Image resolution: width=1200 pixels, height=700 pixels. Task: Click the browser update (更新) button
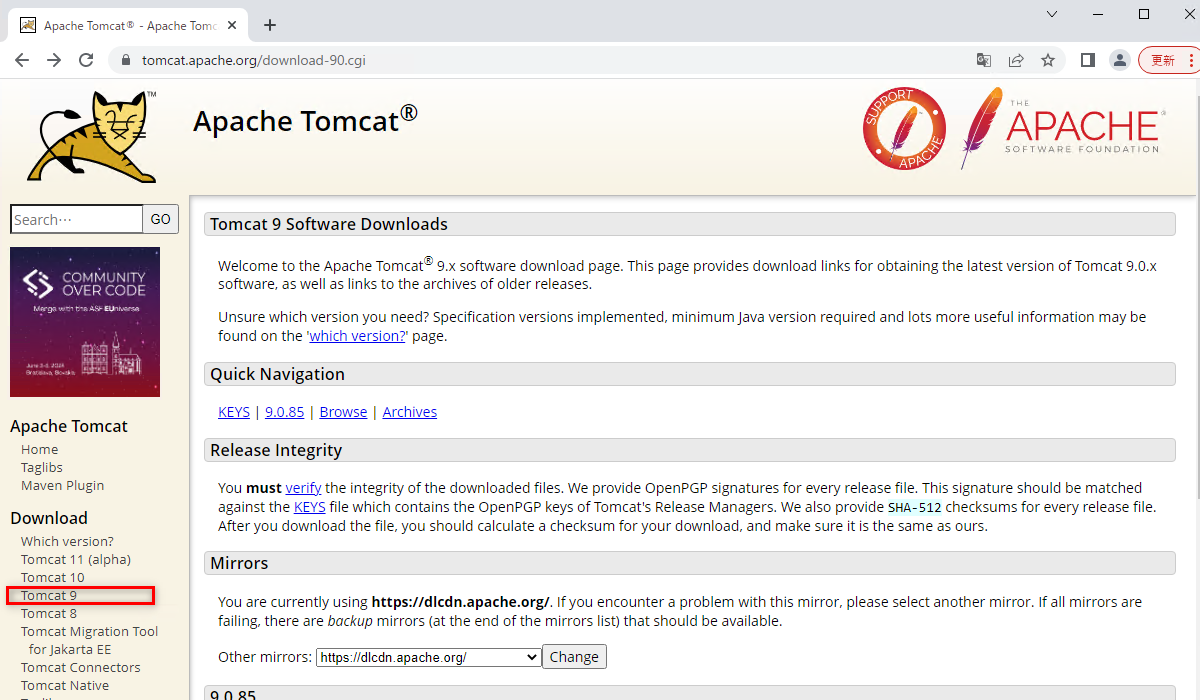tap(1168, 60)
